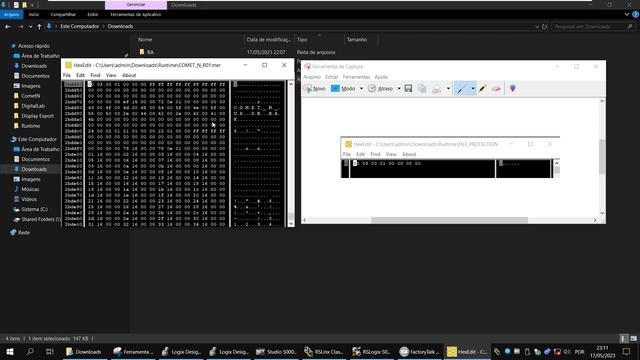Screen dimensions: 640x360
Task: Open Ferramentas menu in Snipping Tool
Action: coord(356,77)
